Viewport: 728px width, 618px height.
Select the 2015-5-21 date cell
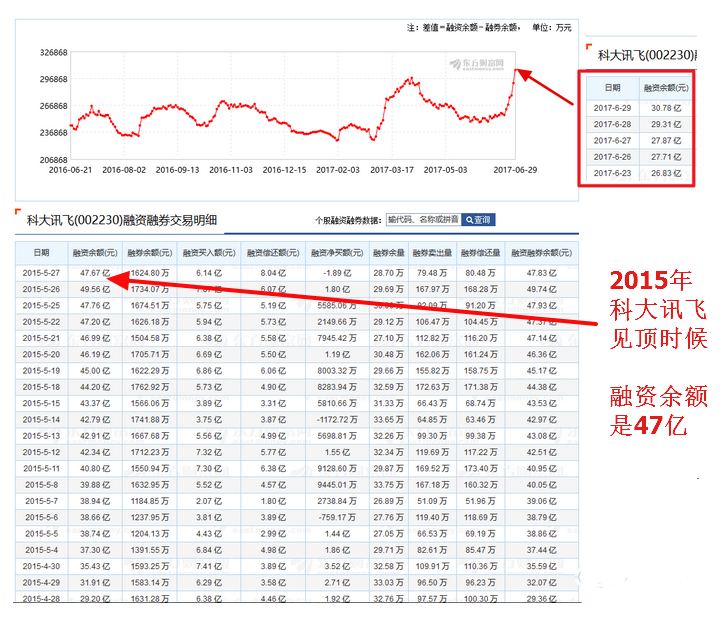tap(41, 338)
